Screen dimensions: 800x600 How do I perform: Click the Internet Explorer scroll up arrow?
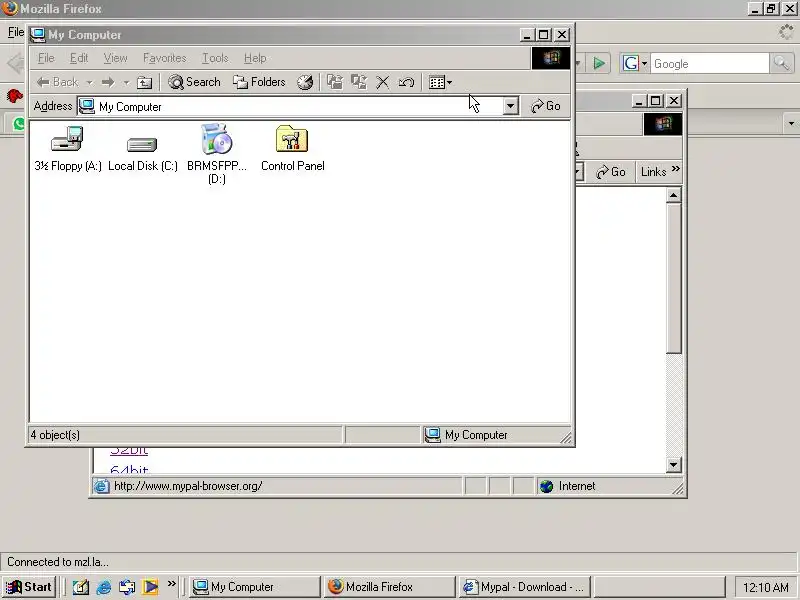pyautogui.click(x=673, y=195)
